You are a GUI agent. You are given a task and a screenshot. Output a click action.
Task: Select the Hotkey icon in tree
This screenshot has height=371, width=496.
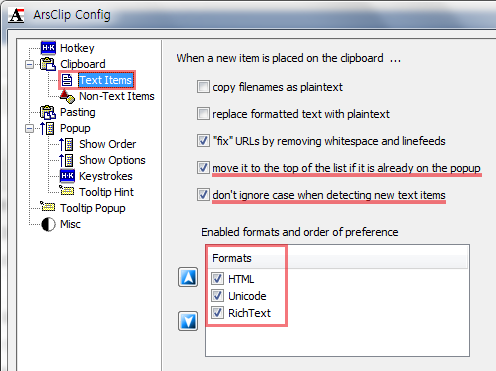[48, 48]
